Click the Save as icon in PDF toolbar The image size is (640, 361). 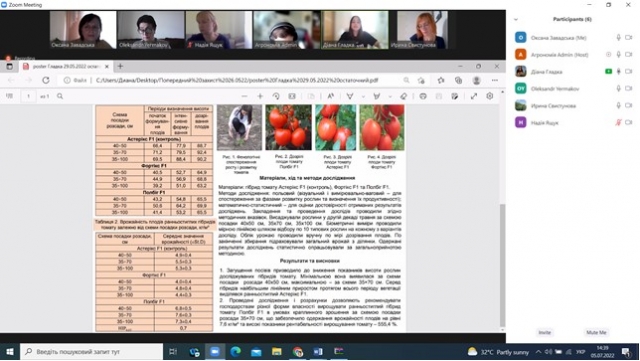(455, 96)
